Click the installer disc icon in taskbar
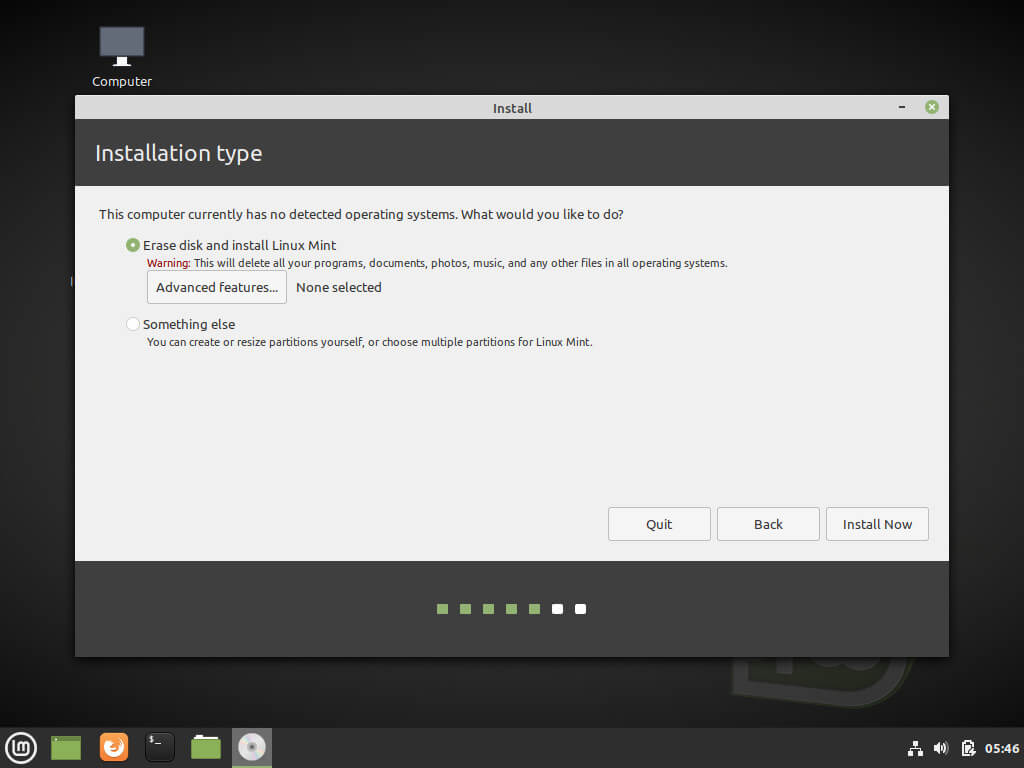The image size is (1024, 768). coord(252,747)
